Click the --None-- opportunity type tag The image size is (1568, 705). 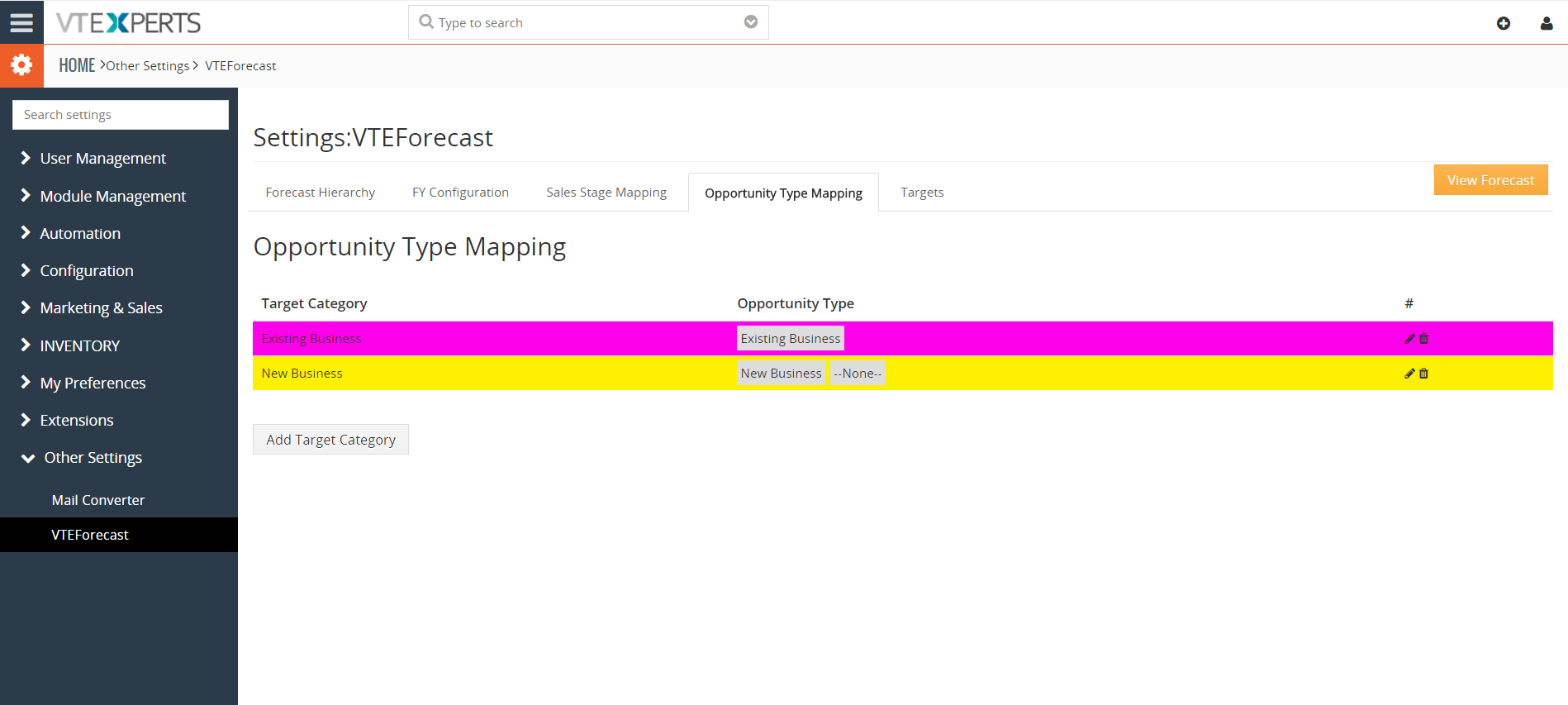pos(858,374)
